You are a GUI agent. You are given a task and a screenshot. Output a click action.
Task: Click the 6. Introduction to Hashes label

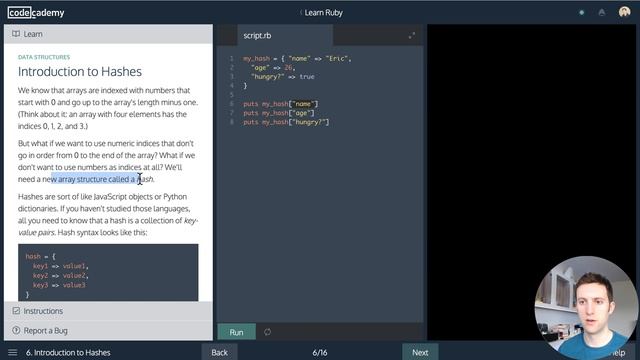[68, 352]
